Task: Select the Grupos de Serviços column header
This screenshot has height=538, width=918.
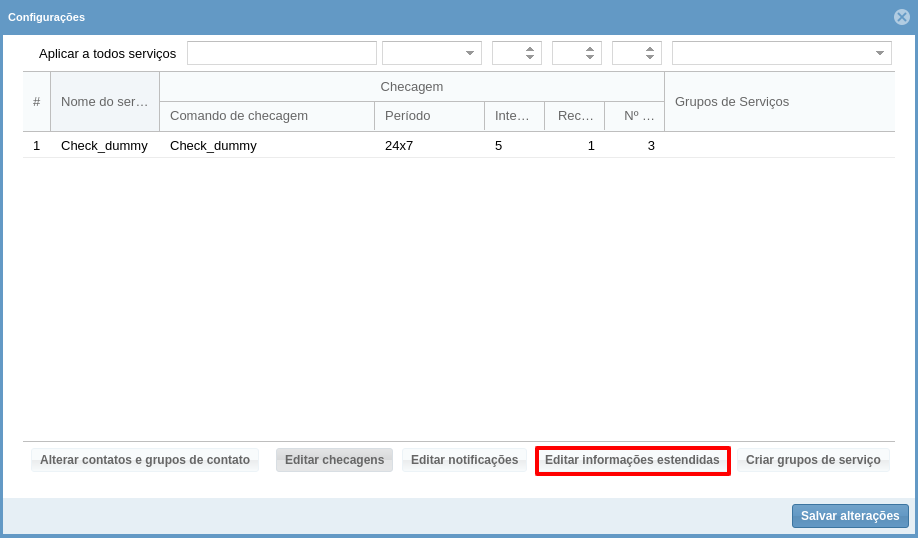Action: point(778,102)
